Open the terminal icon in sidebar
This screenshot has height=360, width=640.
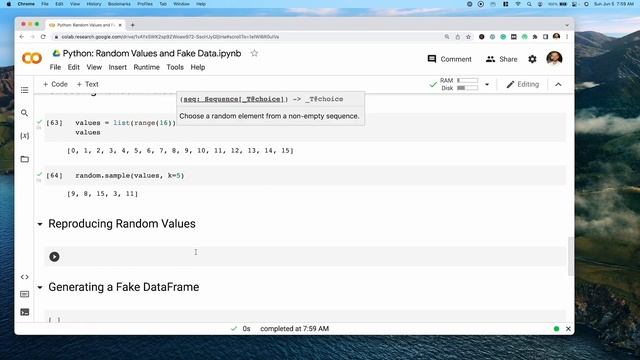(x=24, y=312)
